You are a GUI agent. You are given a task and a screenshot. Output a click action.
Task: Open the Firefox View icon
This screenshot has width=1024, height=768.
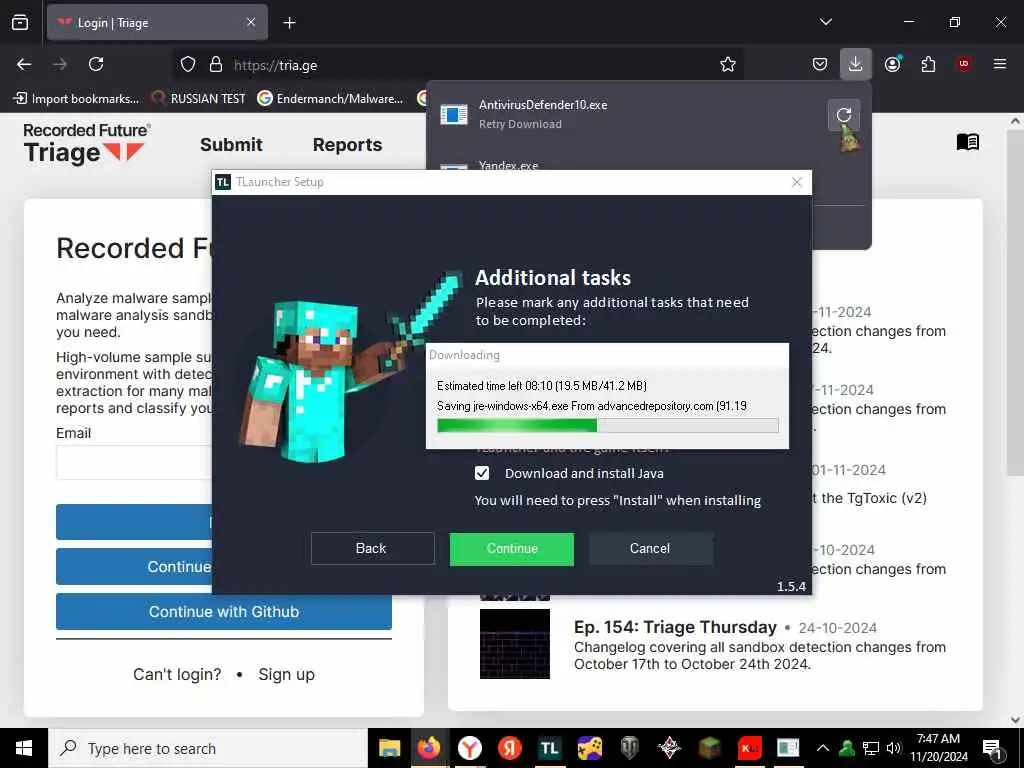point(20,22)
